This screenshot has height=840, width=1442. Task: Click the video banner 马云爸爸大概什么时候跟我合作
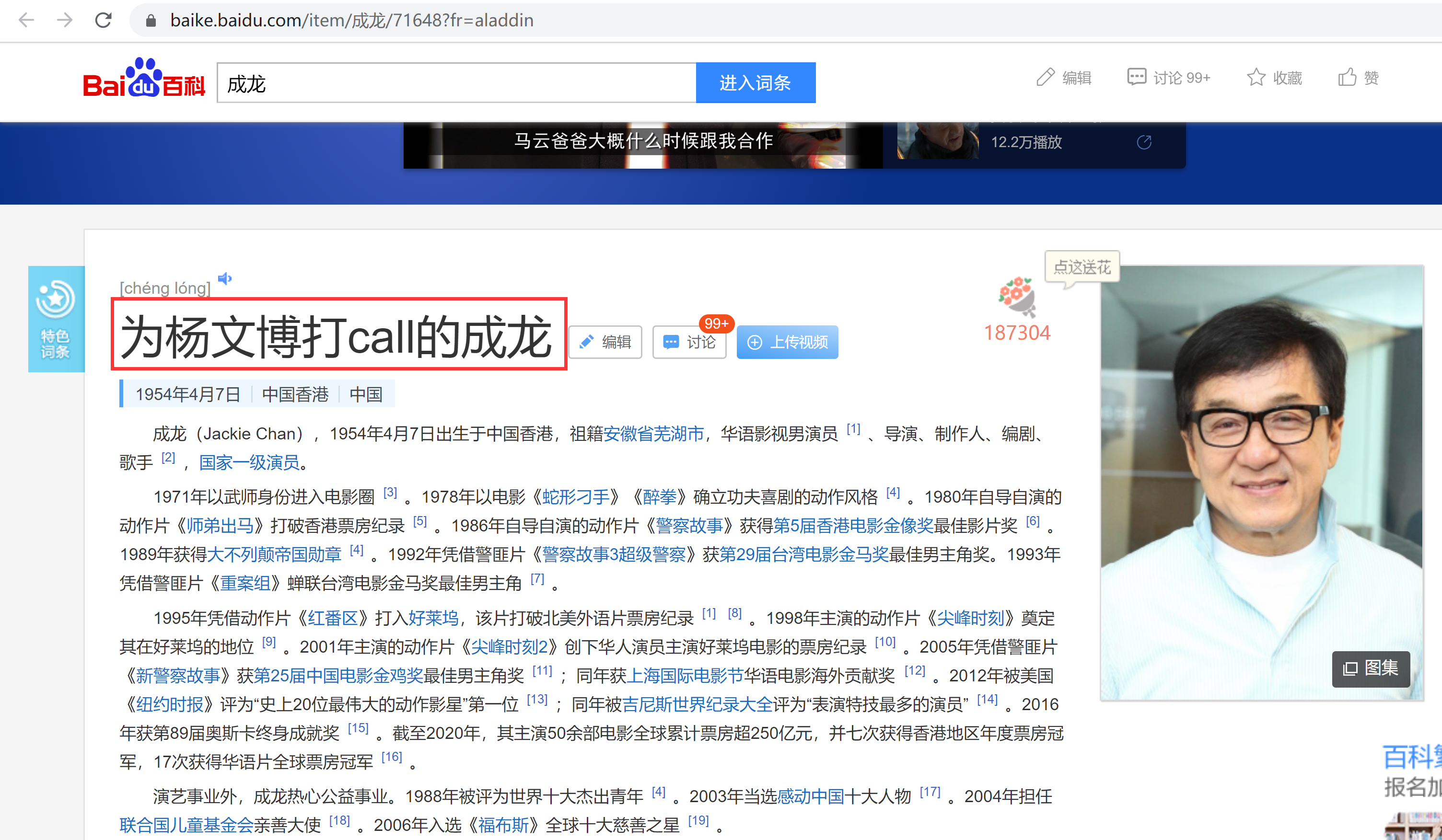click(x=643, y=145)
